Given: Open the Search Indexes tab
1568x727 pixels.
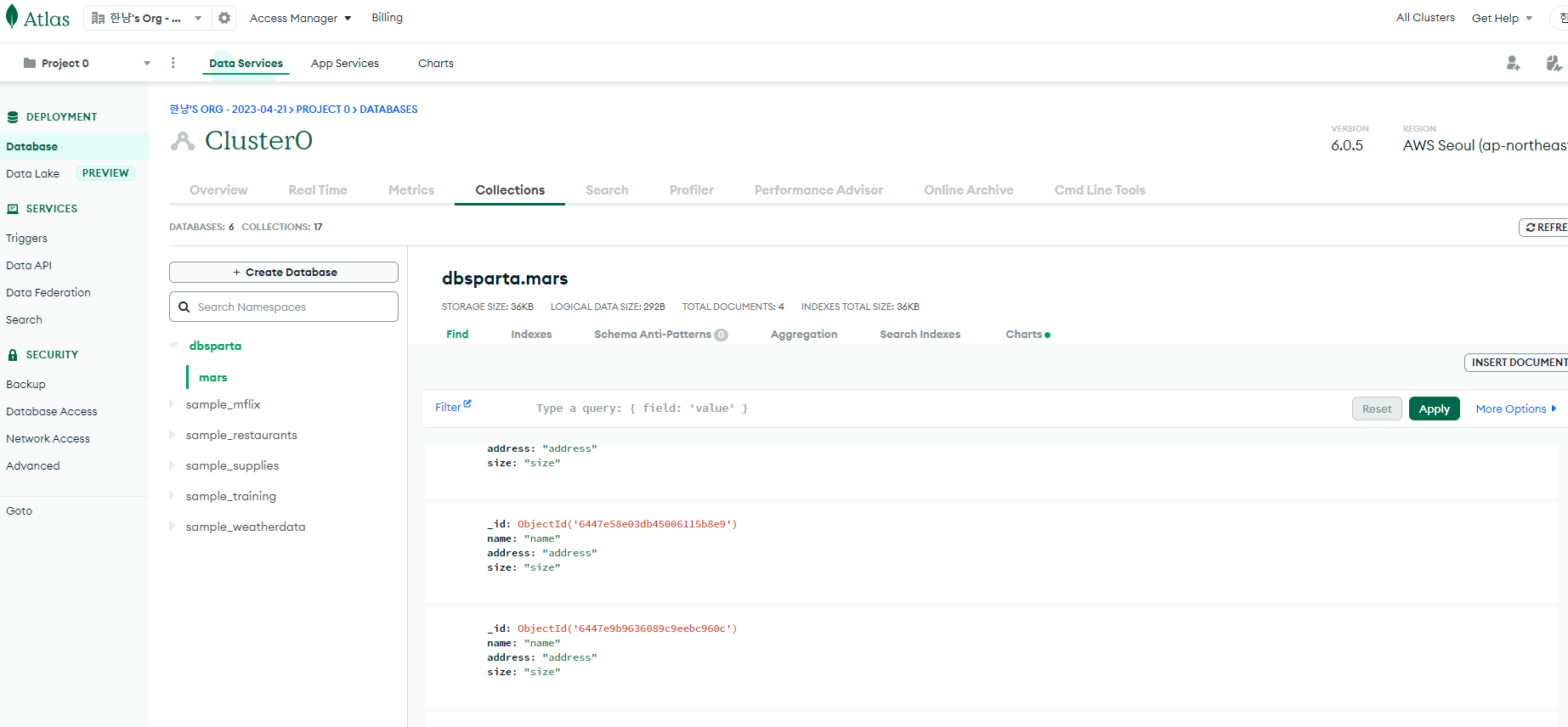Looking at the screenshot, I should click(x=920, y=335).
